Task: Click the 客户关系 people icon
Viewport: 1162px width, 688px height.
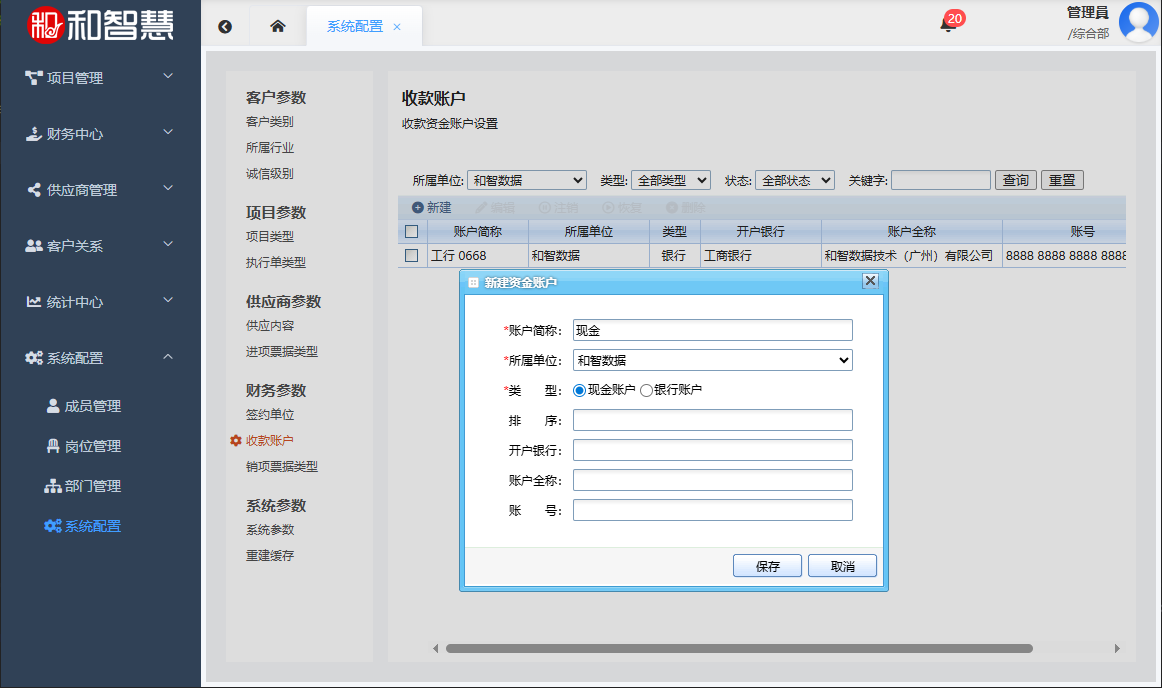Action: [x=33, y=245]
